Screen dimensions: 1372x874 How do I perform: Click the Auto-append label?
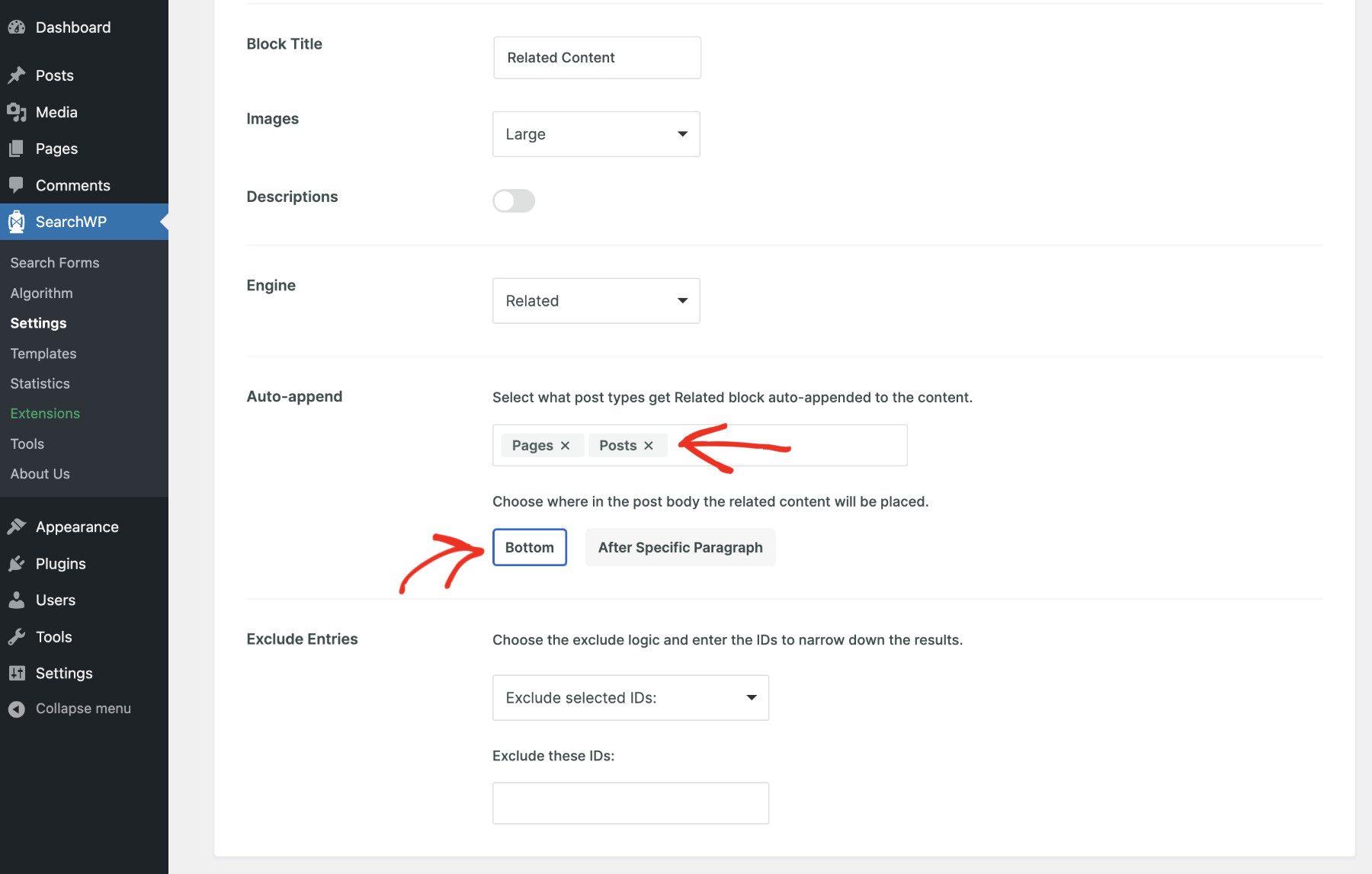pos(294,396)
